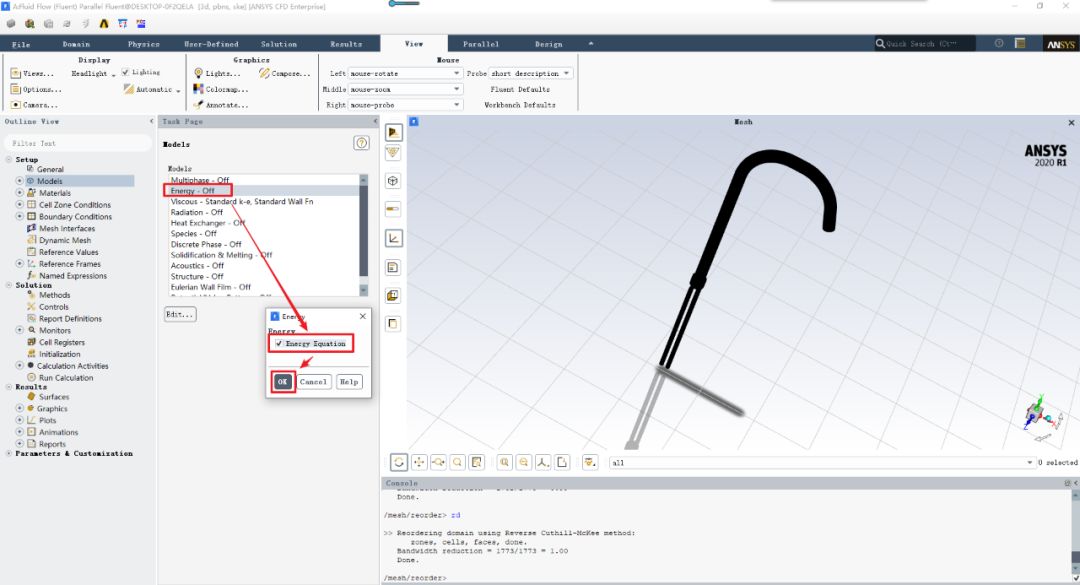This screenshot has height=585, width=1080.
Task: Click the blue icon at Mesh window top-left
Action: tap(414, 121)
